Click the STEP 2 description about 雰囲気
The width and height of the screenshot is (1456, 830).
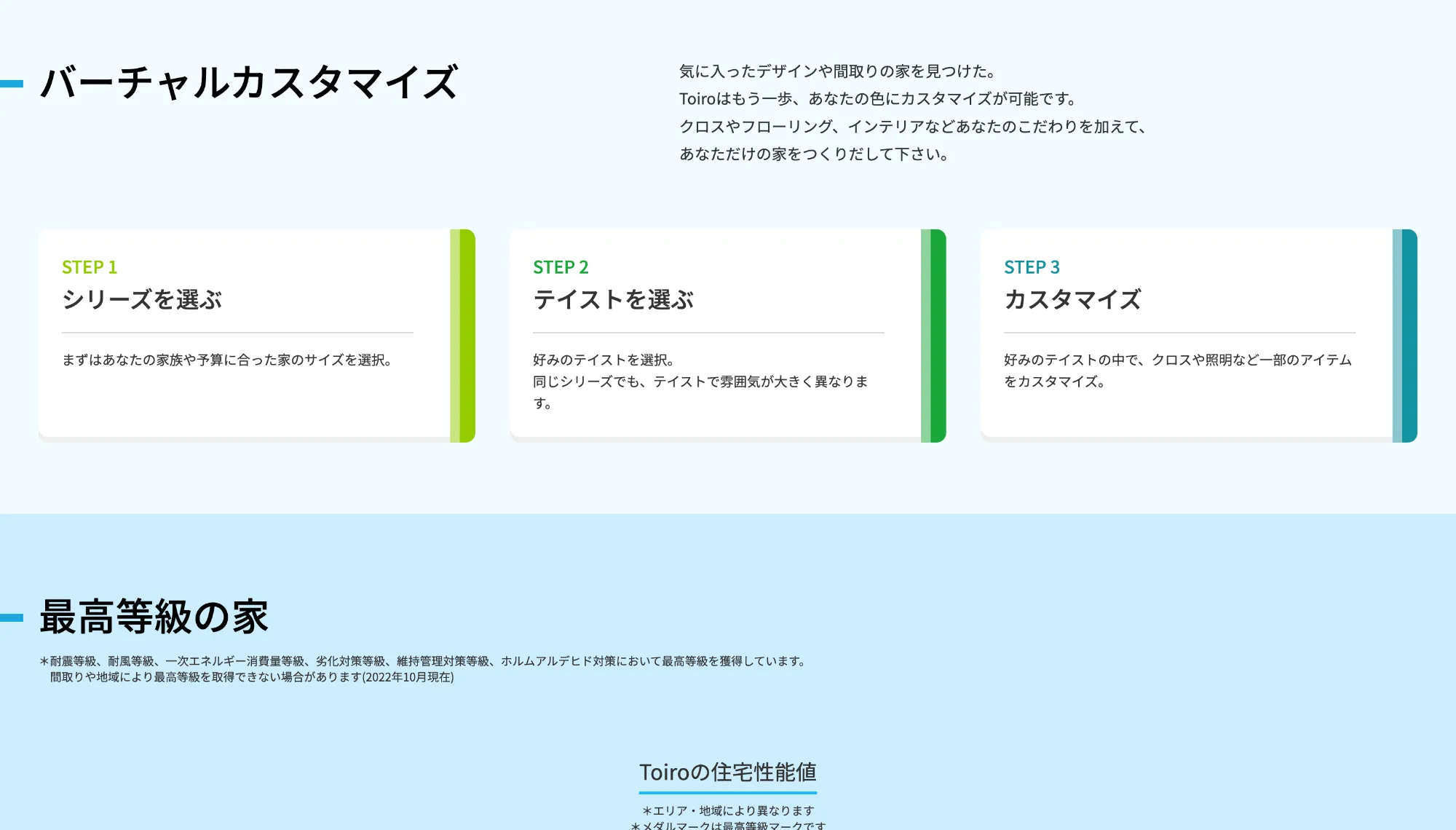700,382
